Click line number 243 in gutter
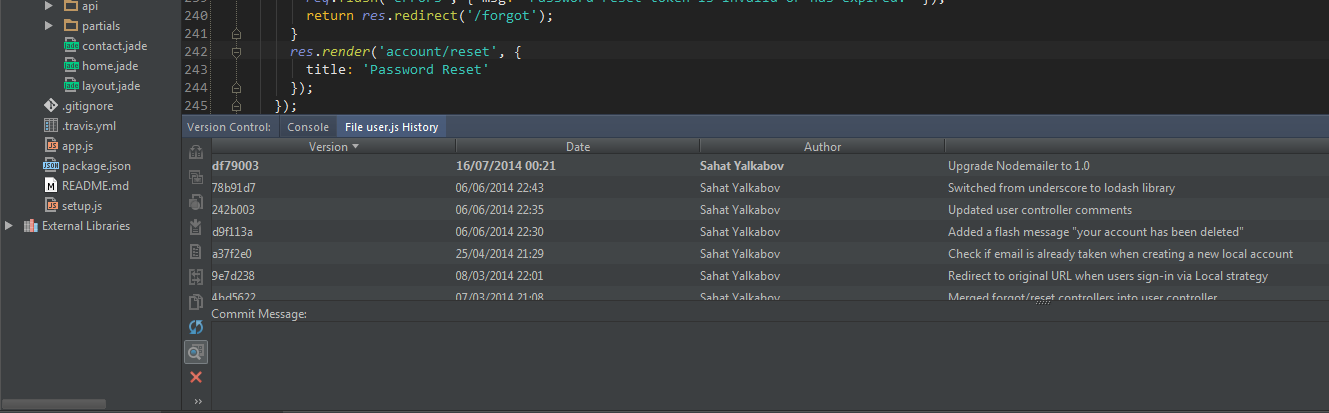Viewport: 1329px width, 413px height. click(195, 70)
